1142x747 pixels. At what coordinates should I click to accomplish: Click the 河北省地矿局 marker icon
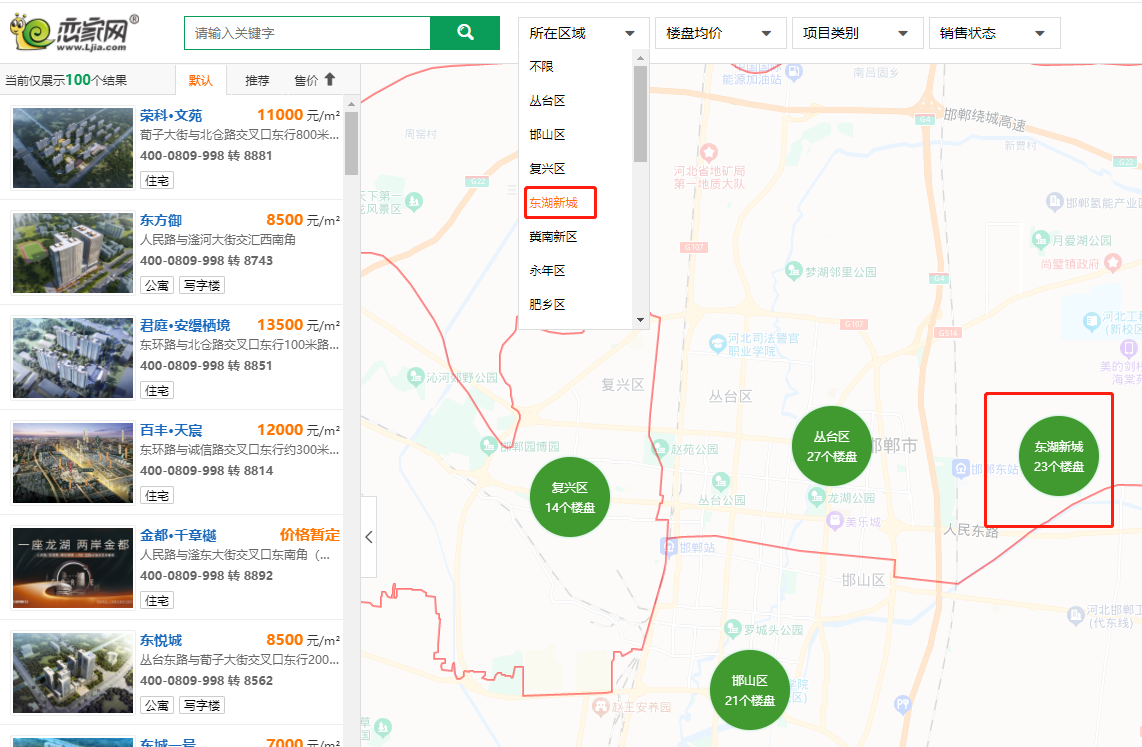coord(709,153)
